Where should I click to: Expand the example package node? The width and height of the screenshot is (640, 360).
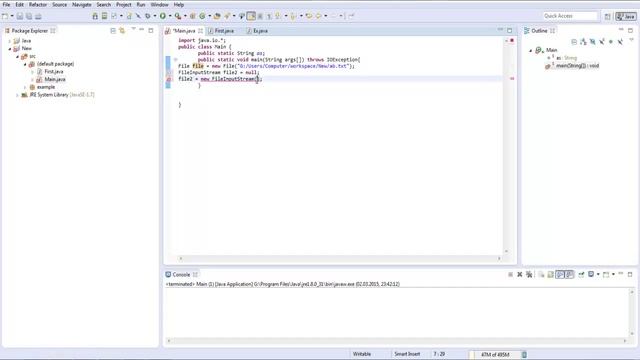pos(25,87)
